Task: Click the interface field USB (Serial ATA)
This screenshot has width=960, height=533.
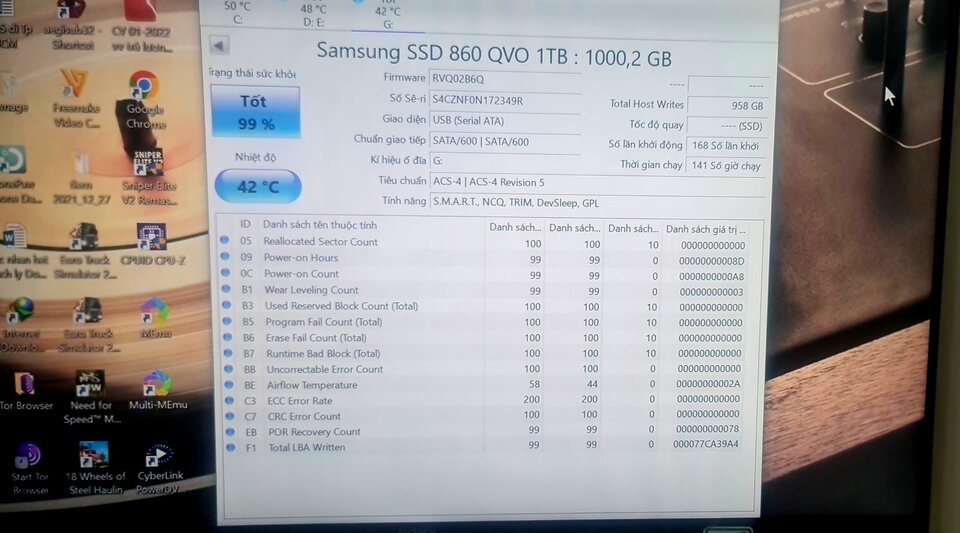Action: [x=505, y=121]
